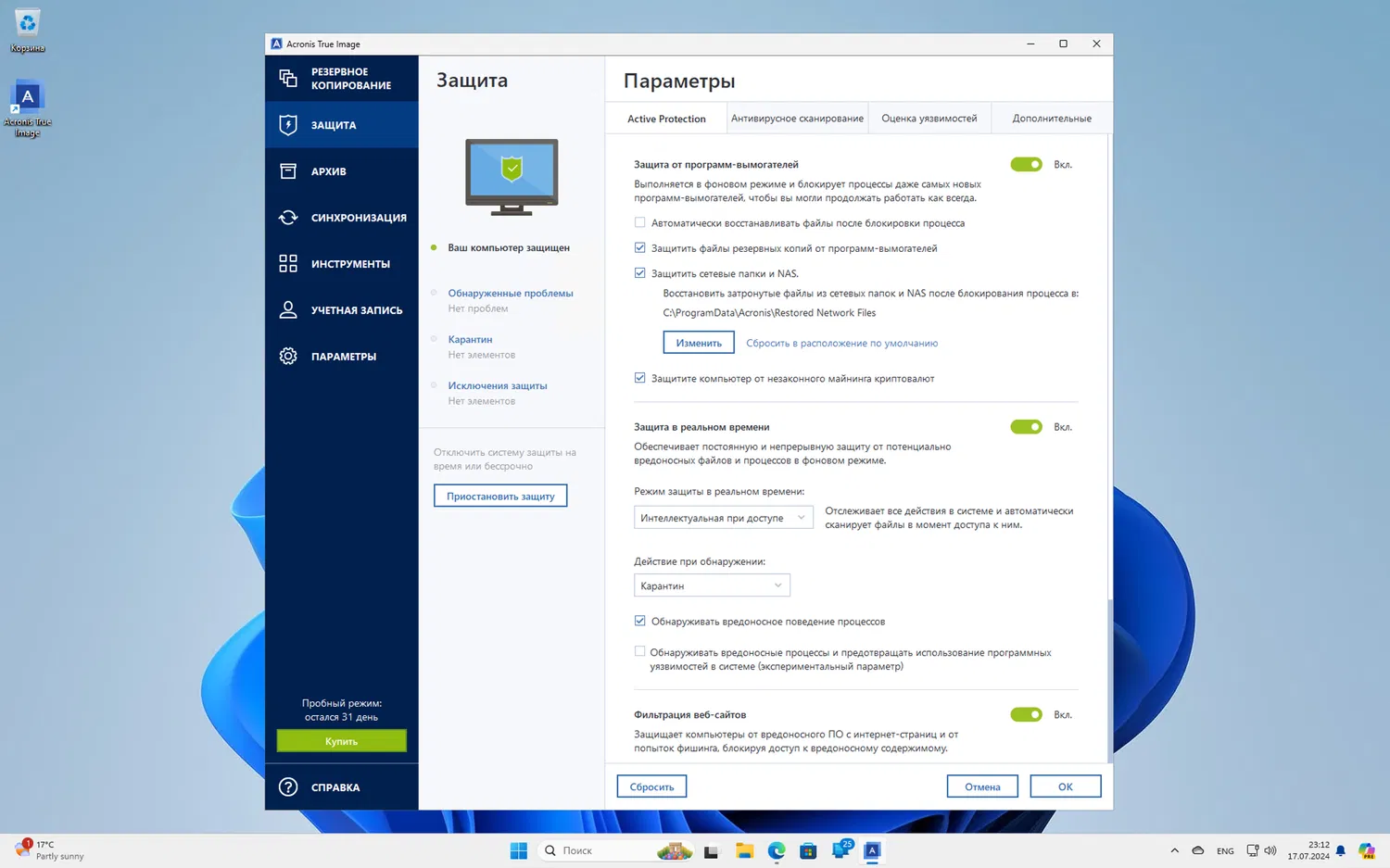Open the Дополнительные tab
1390x868 pixels.
[1052, 119]
